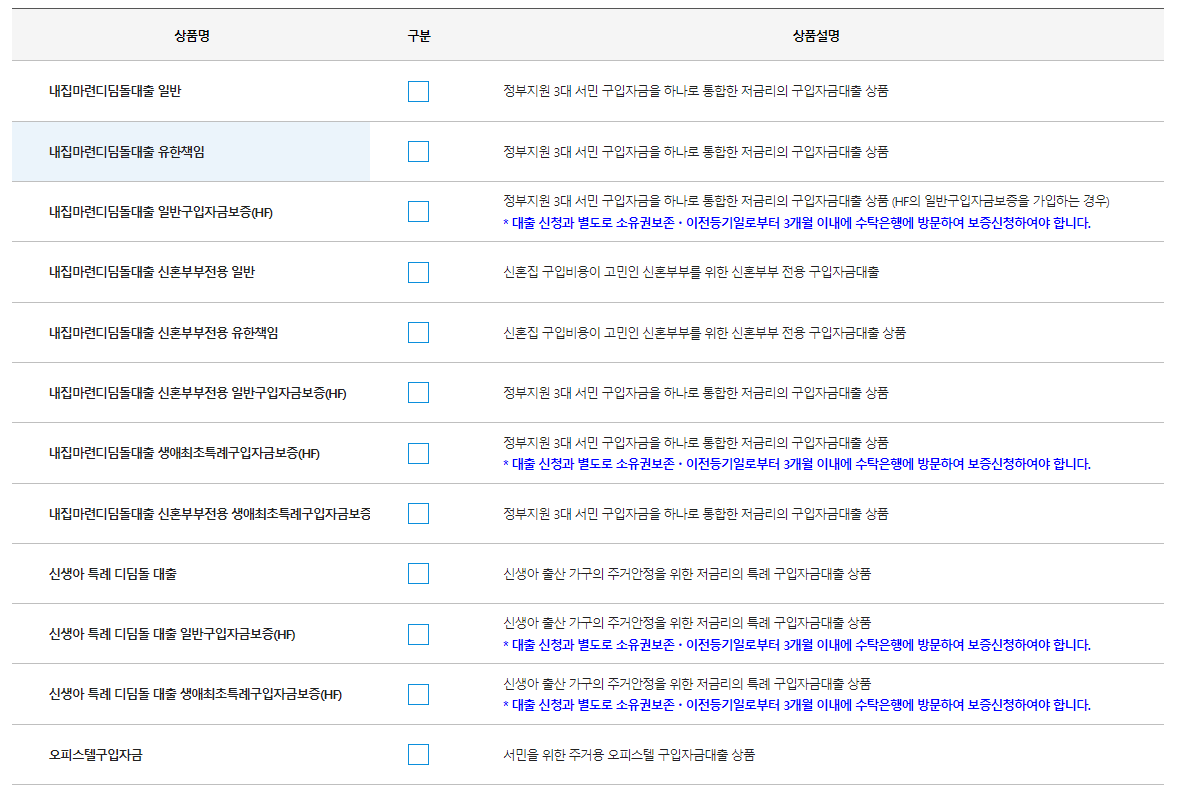Tick the 내집마련디딤돌대출 신혼부부전용 유한책임 checkbox
Image resolution: width=1180 pixels, height=793 pixels.
(x=417, y=332)
